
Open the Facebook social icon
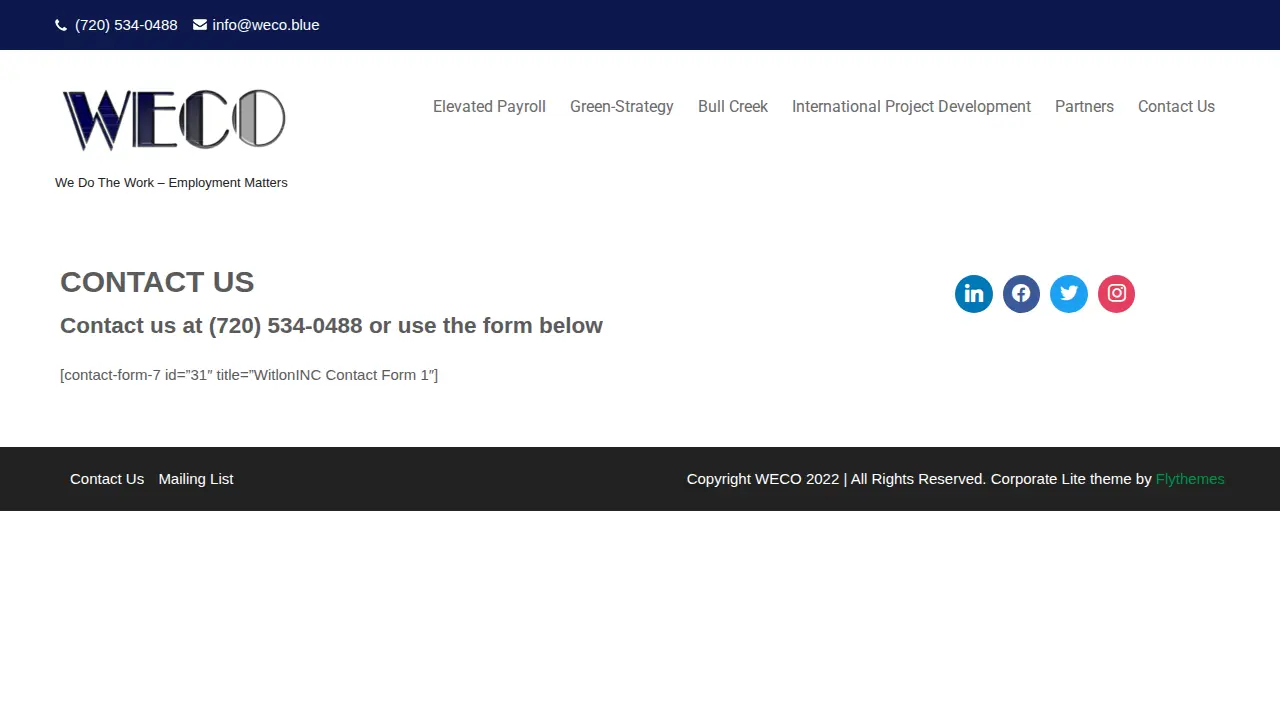(x=1021, y=294)
